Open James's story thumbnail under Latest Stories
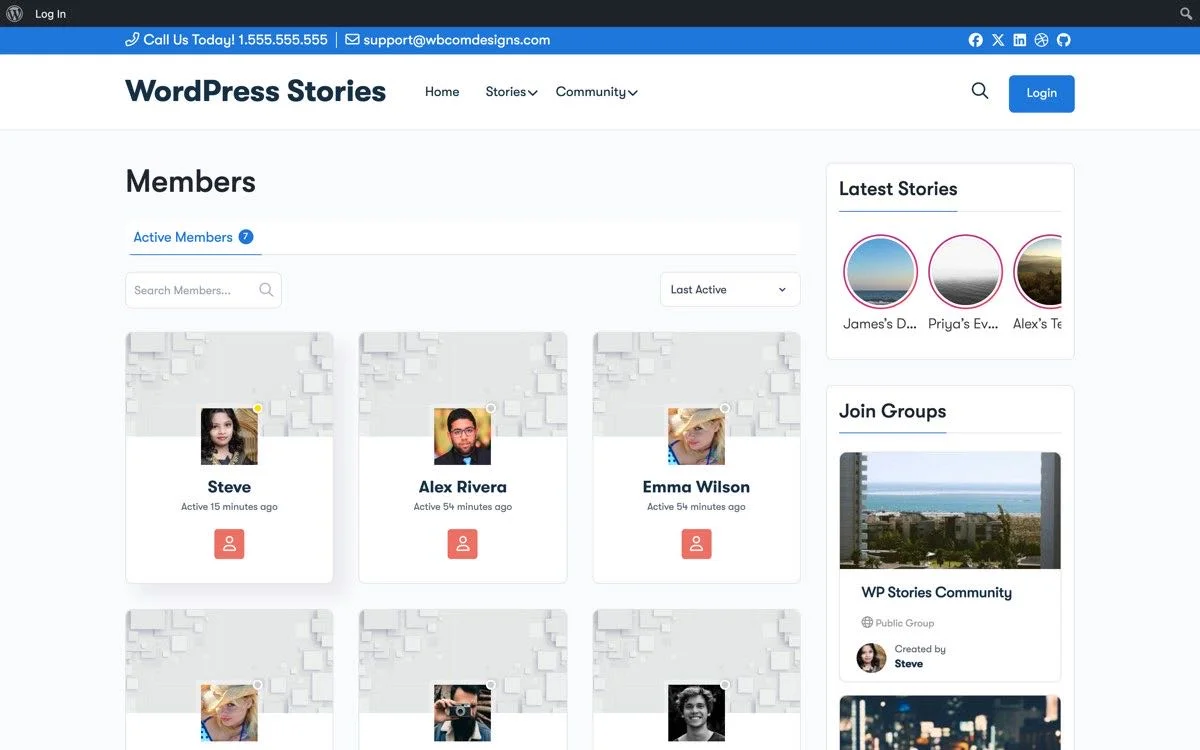Viewport: 1200px width, 750px height. pyautogui.click(x=880, y=271)
